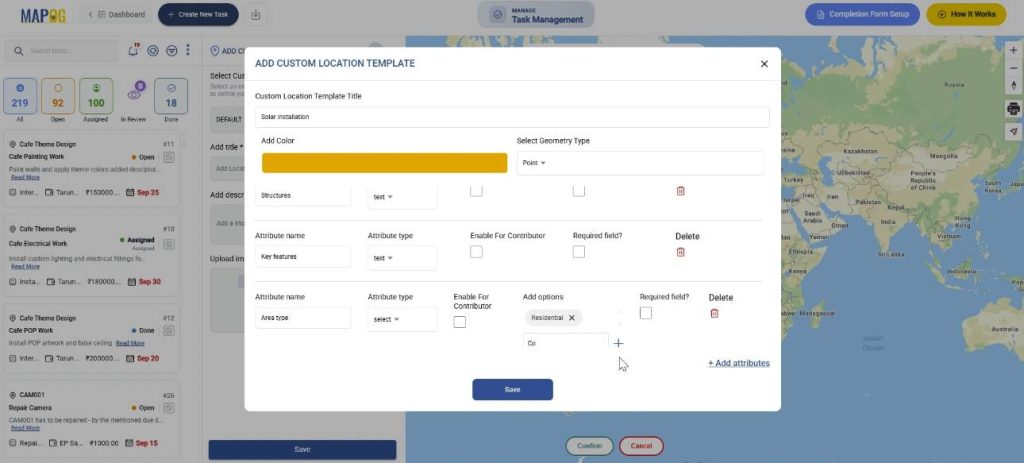This screenshot has width=1024, height=463.
Task: Open status icon on Cafe Painting Work card
Action: (x=168, y=157)
